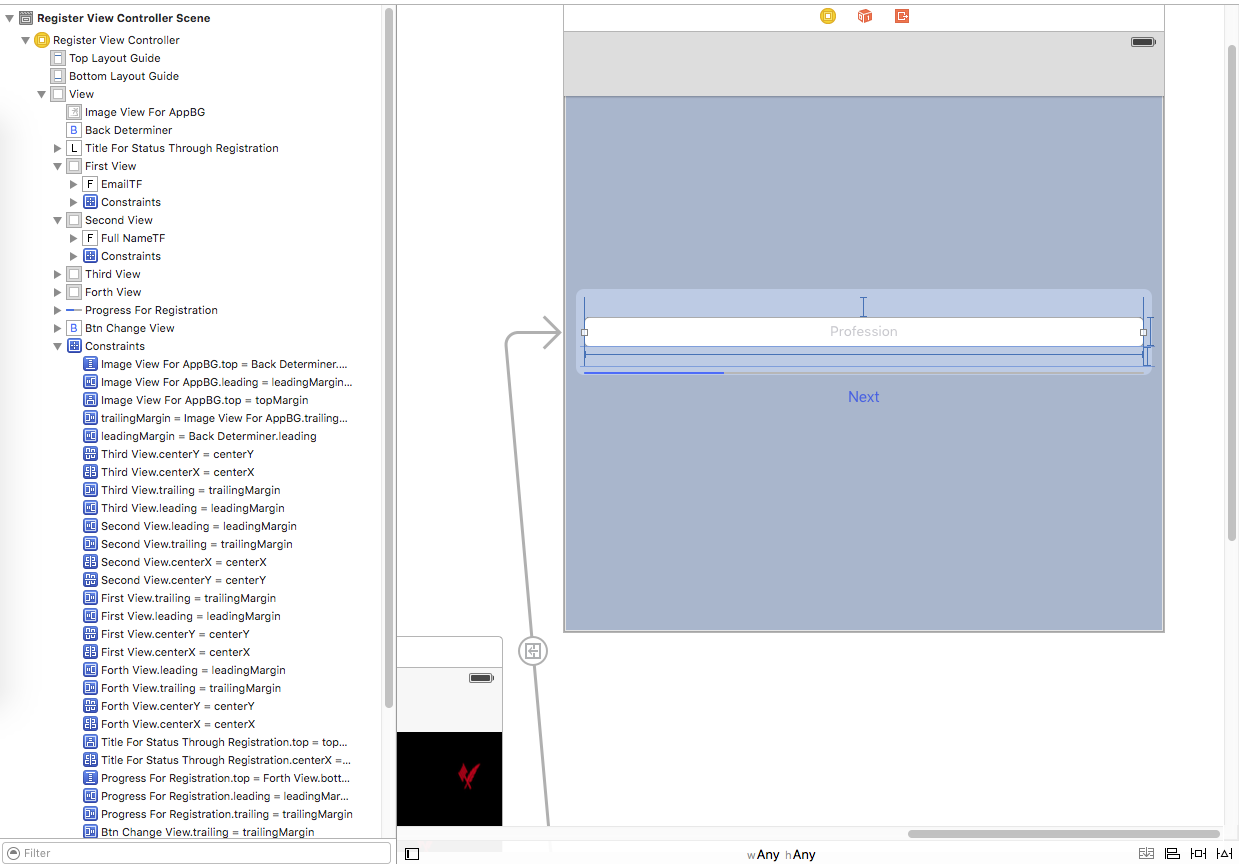Click the Progress For Registration icon
The width and height of the screenshot is (1239, 864).
pos(74,310)
